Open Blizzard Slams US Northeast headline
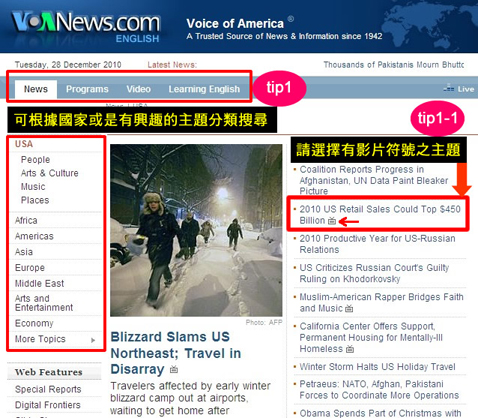The height and width of the screenshot is (418, 478). coord(176,353)
